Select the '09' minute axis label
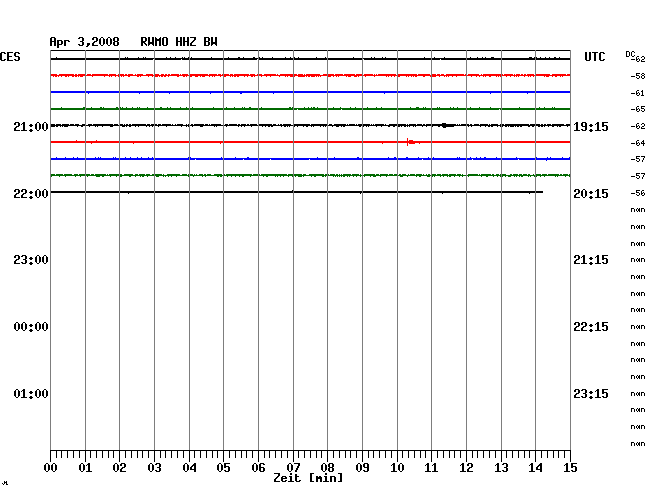650x494 pixels. (x=362, y=467)
